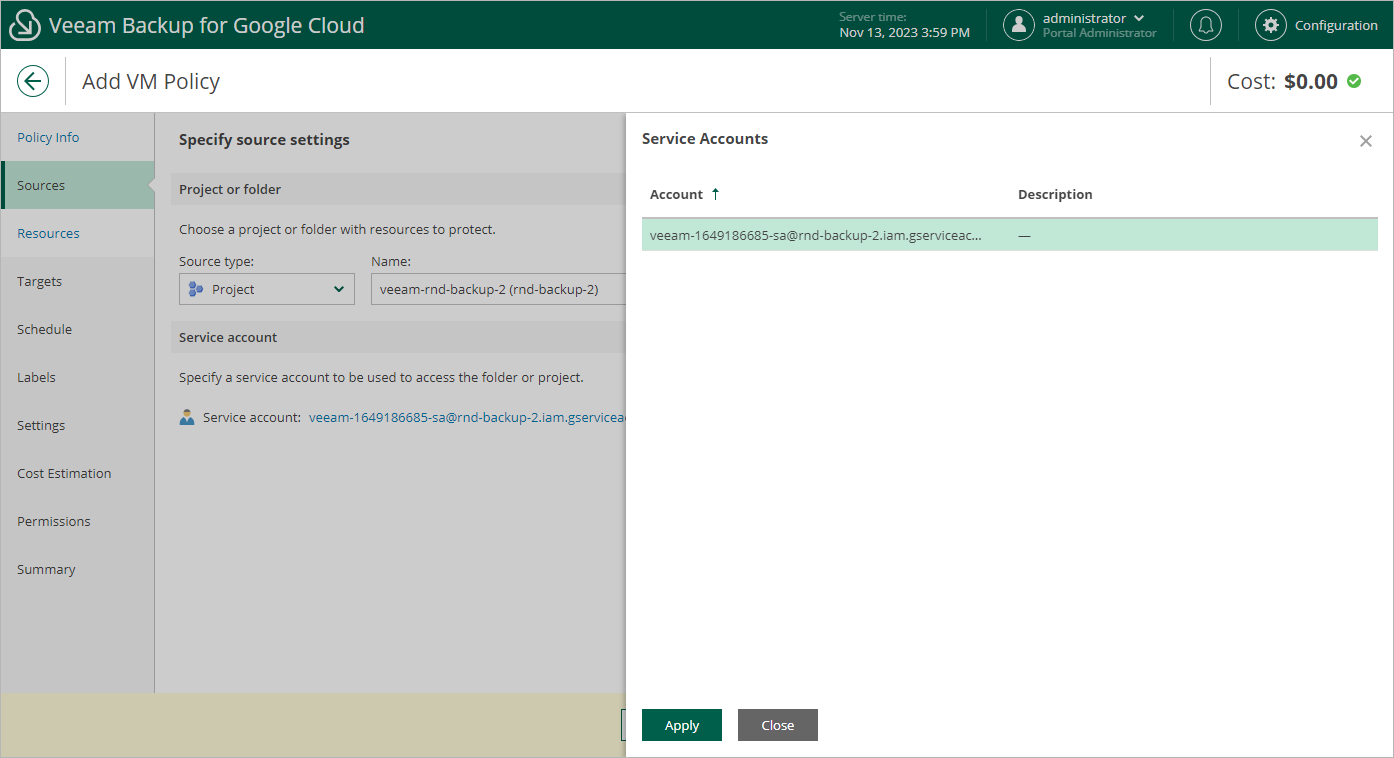Open the notifications bell icon
Screen dimensions: 1394x758
tap(1206, 25)
